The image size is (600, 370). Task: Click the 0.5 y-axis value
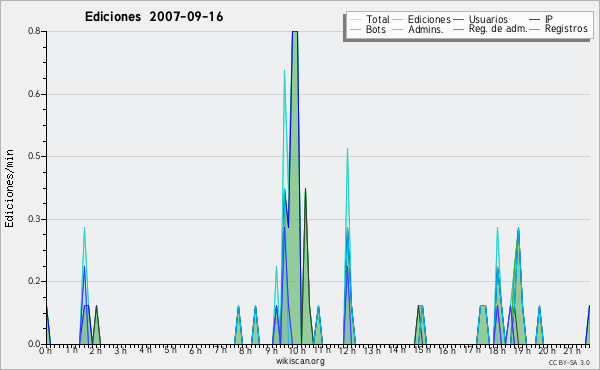point(34,156)
